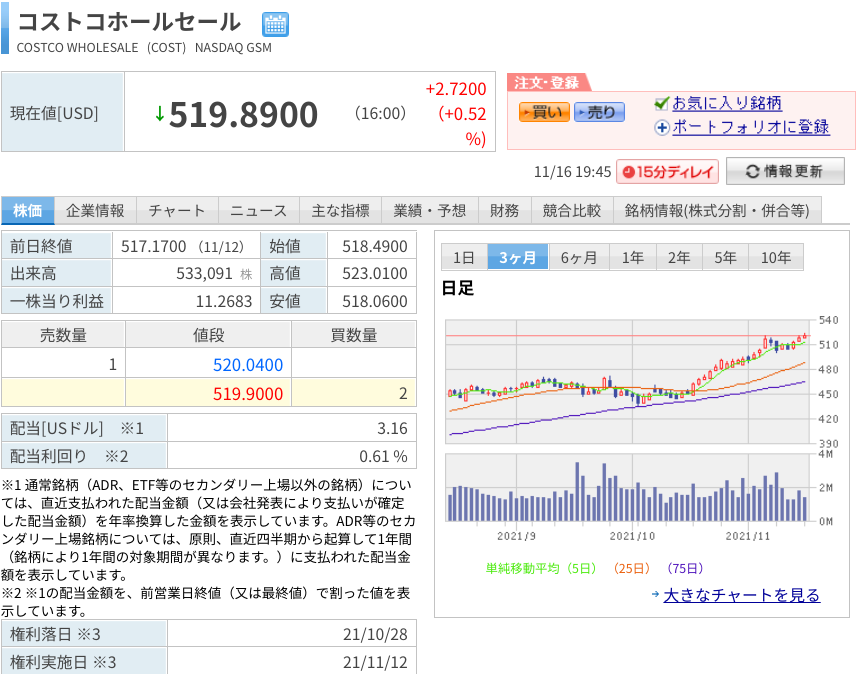Open 大きなチャートを見る link
Image resolution: width=857 pixels, height=674 pixels.
[742, 595]
